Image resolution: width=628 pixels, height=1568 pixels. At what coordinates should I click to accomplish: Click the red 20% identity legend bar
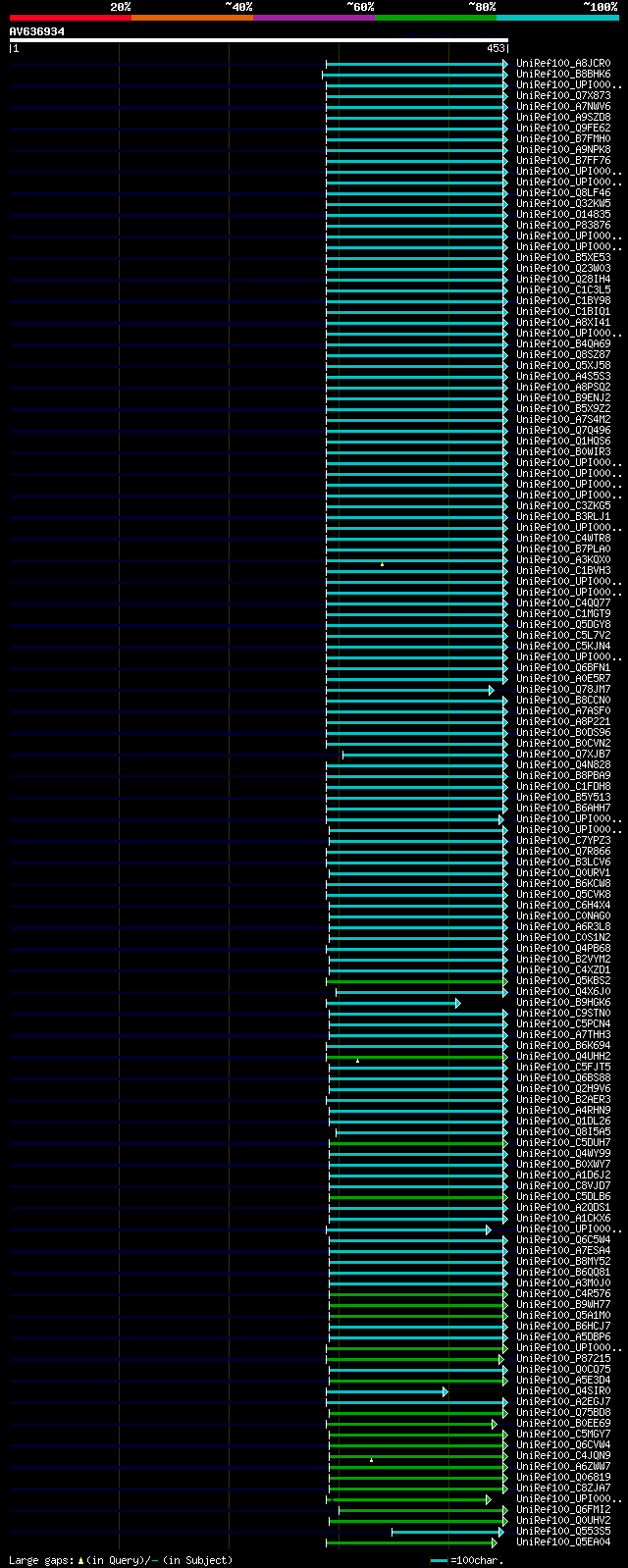click(70, 18)
